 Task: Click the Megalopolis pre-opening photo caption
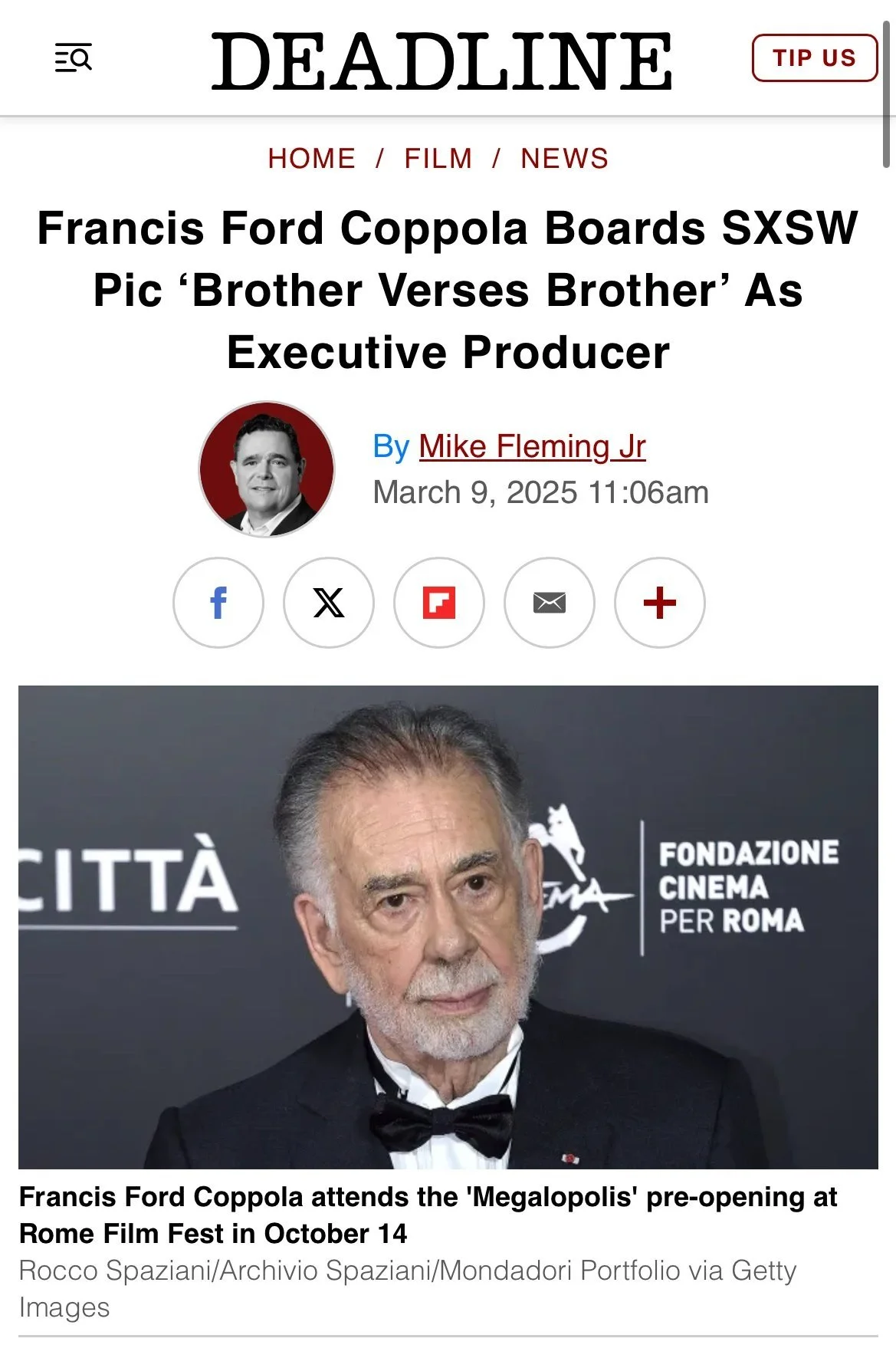pos(428,1215)
